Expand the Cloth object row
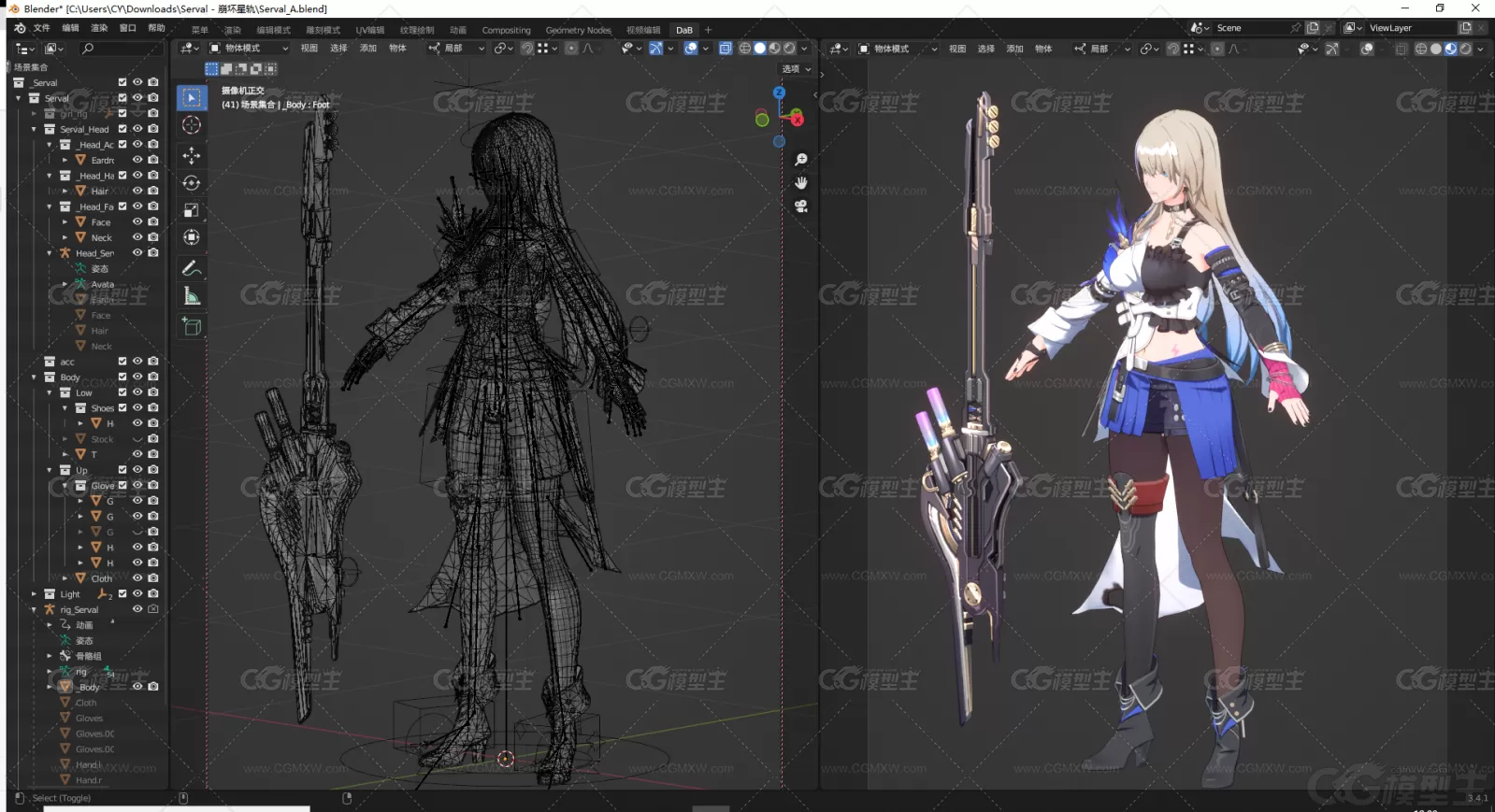This screenshot has height=812, width=1495. [x=65, y=578]
